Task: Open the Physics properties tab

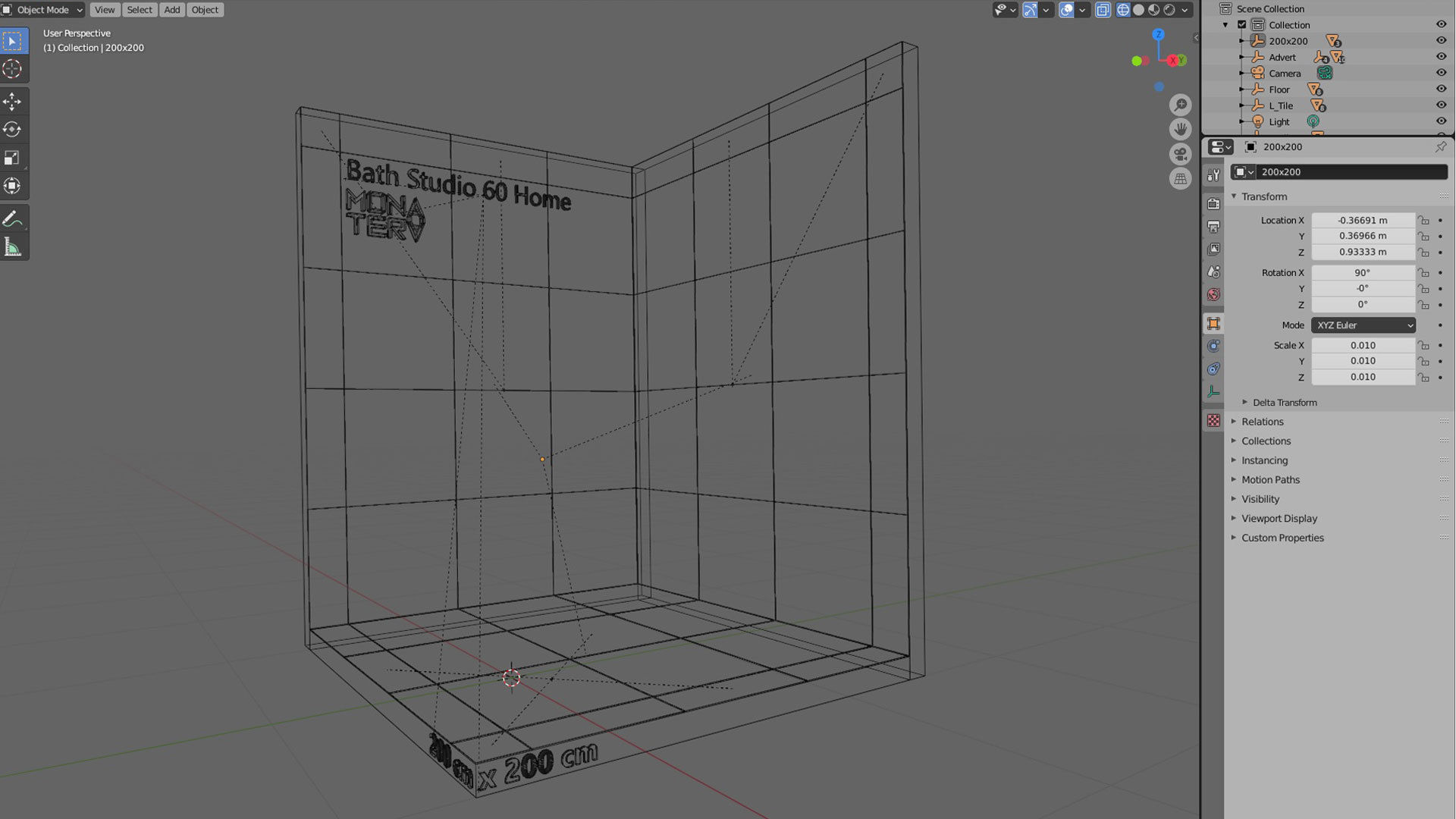Action: (1213, 346)
